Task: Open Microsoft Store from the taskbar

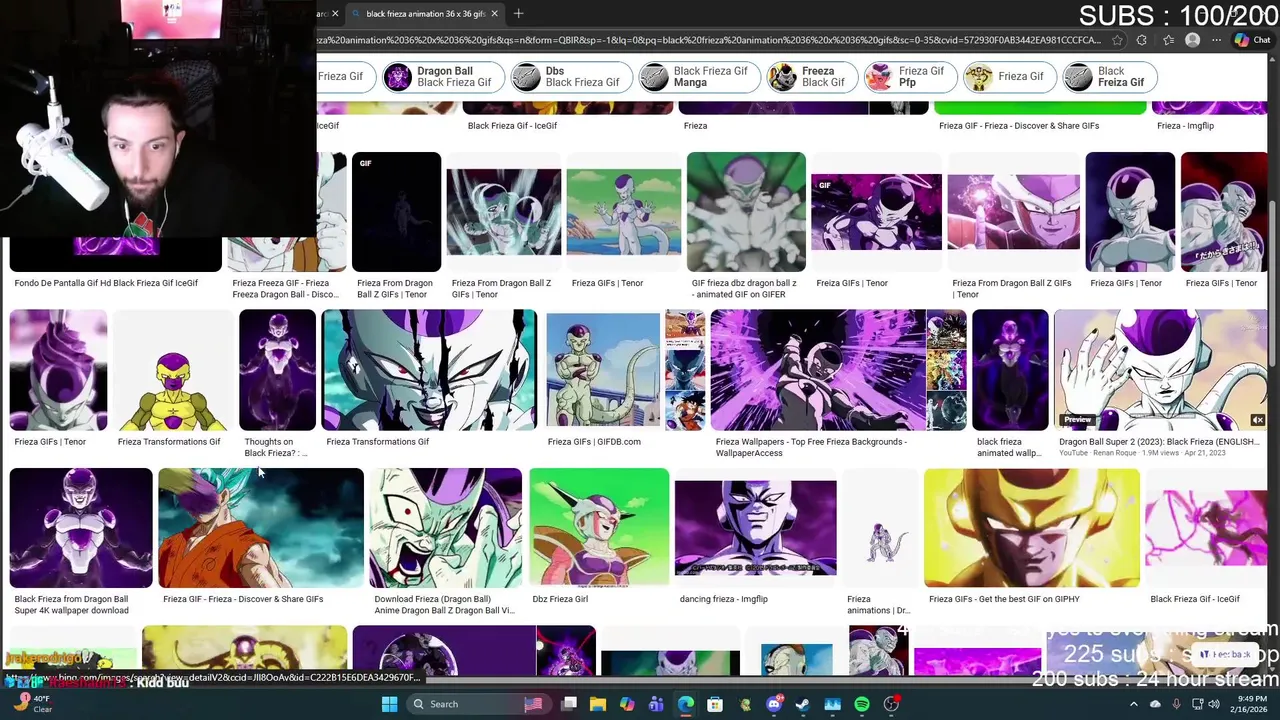Action: [x=715, y=704]
